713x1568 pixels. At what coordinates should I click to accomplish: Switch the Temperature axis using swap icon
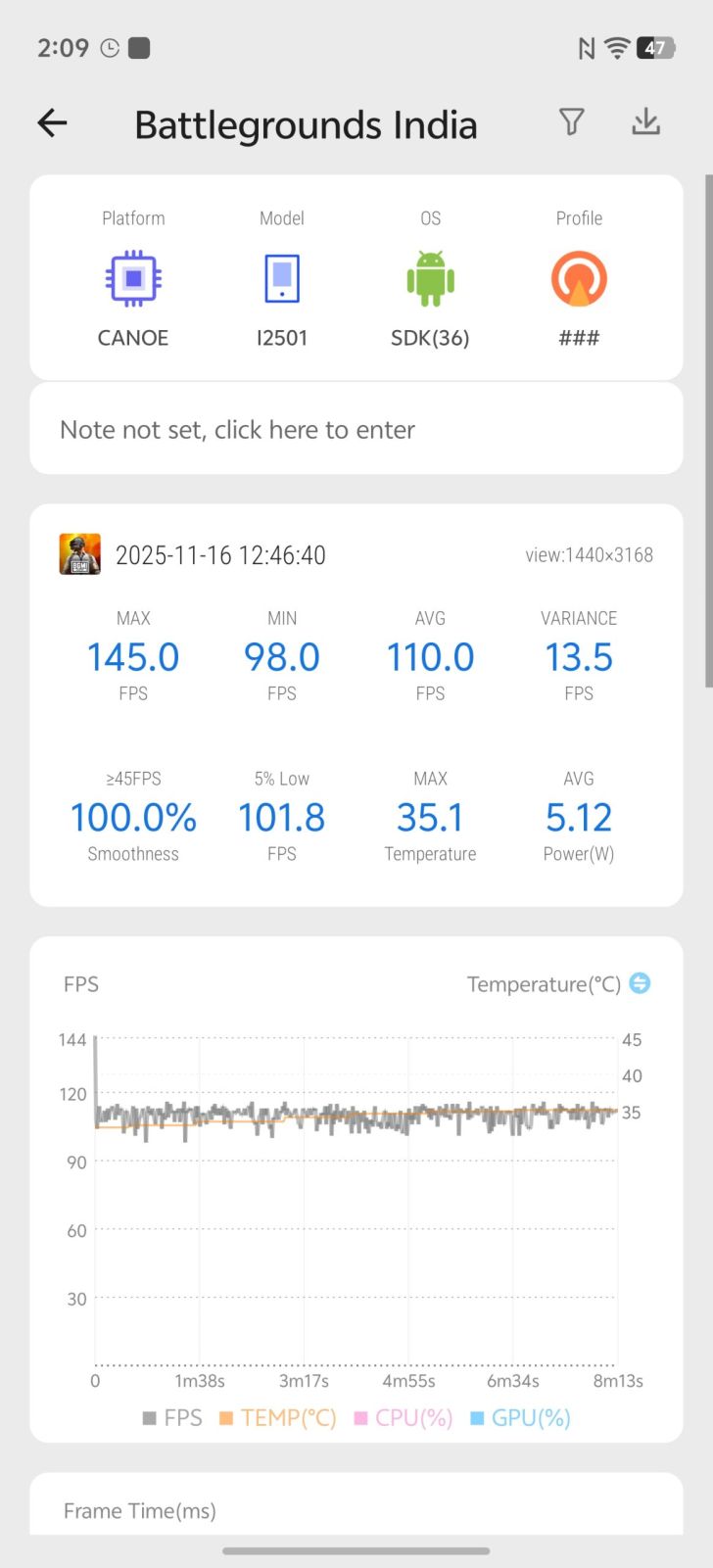640,982
